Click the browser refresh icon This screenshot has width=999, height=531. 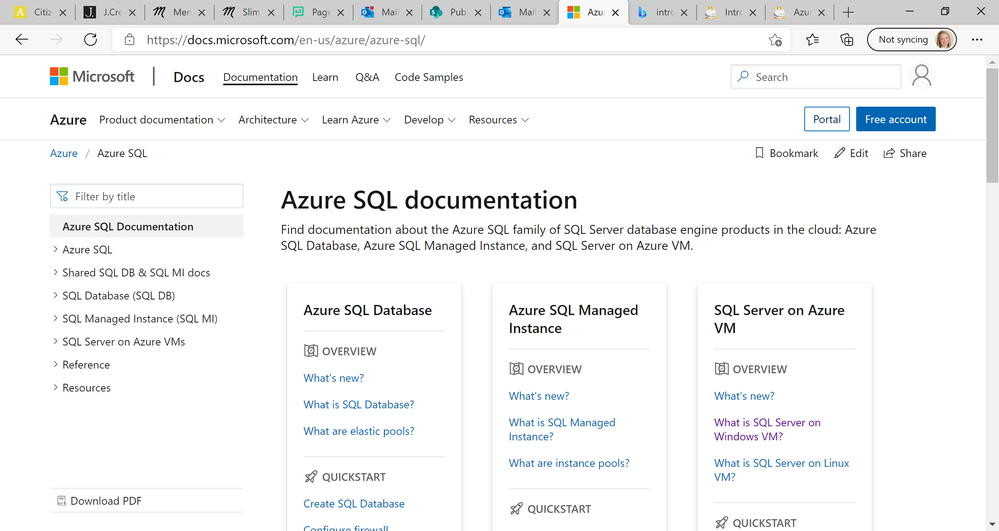[x=90, y=40]
